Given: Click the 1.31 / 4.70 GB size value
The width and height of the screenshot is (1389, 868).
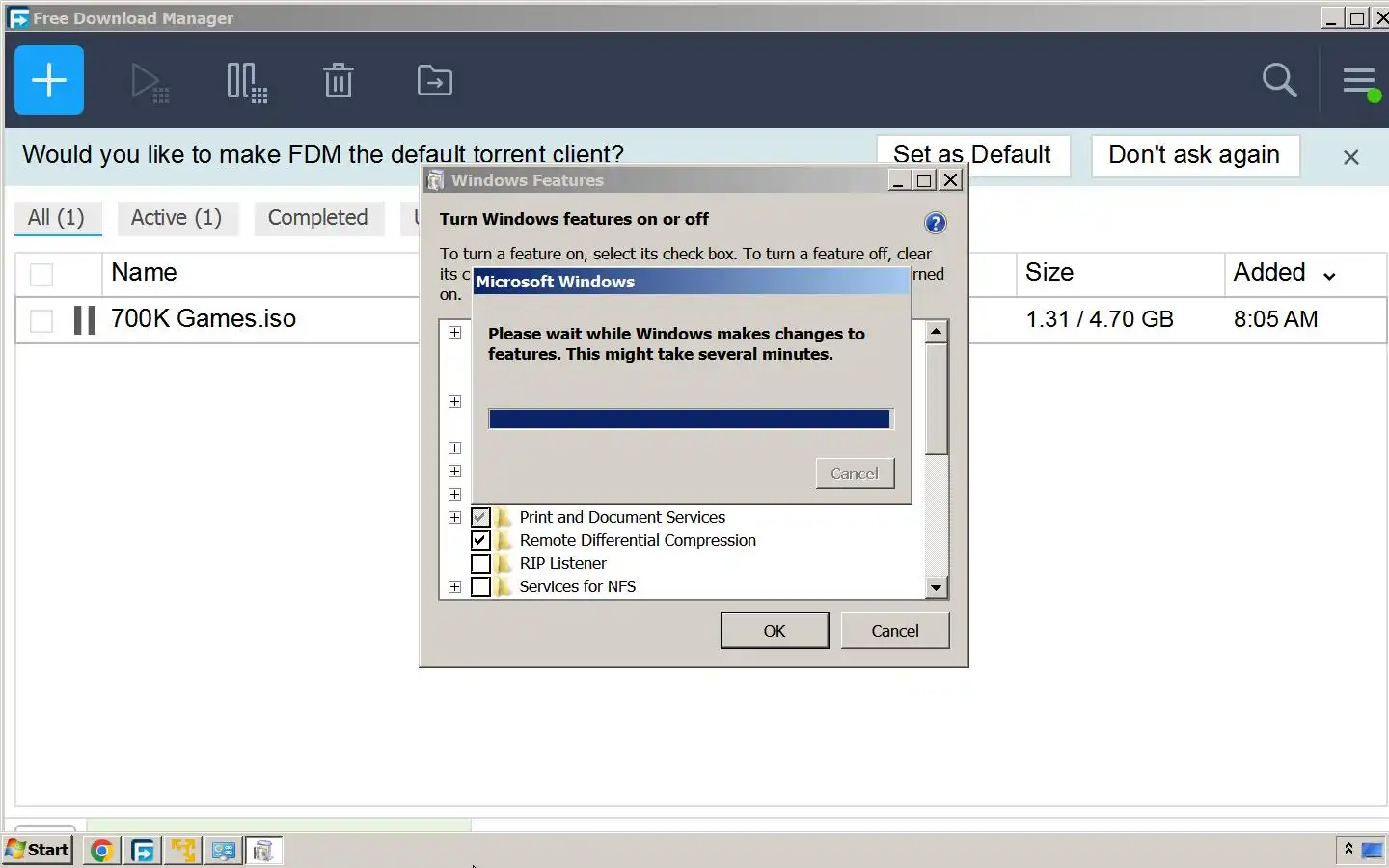Looking at the screenshot, I should (x=1100, y=319).
